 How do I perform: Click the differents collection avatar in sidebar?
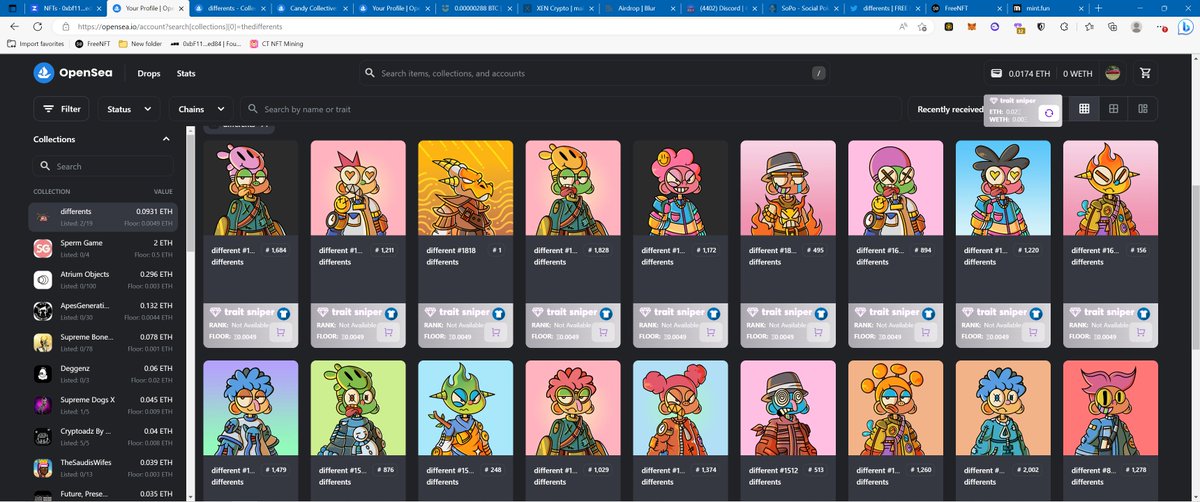pos(43,216)
